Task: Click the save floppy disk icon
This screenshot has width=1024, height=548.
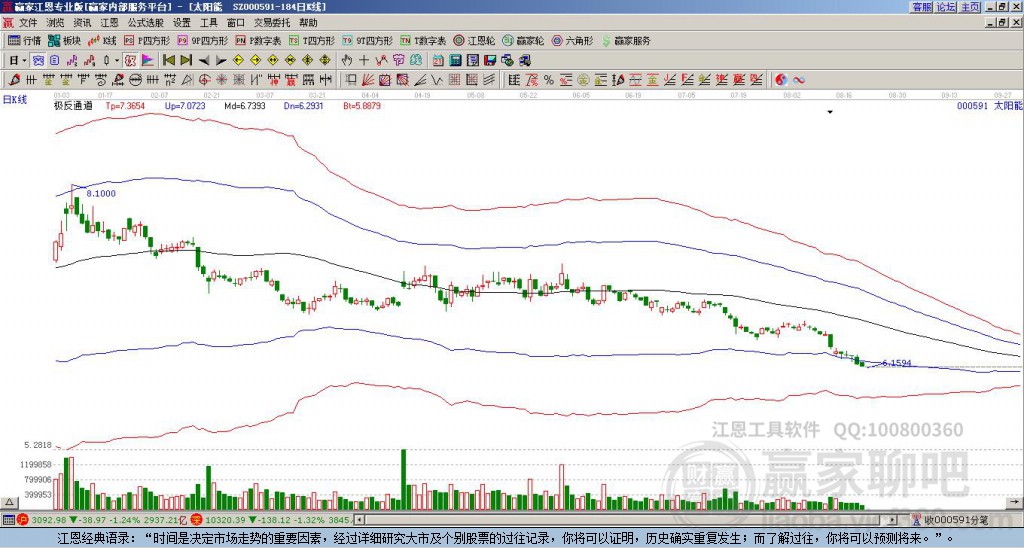Action: (x=490, y=61)
